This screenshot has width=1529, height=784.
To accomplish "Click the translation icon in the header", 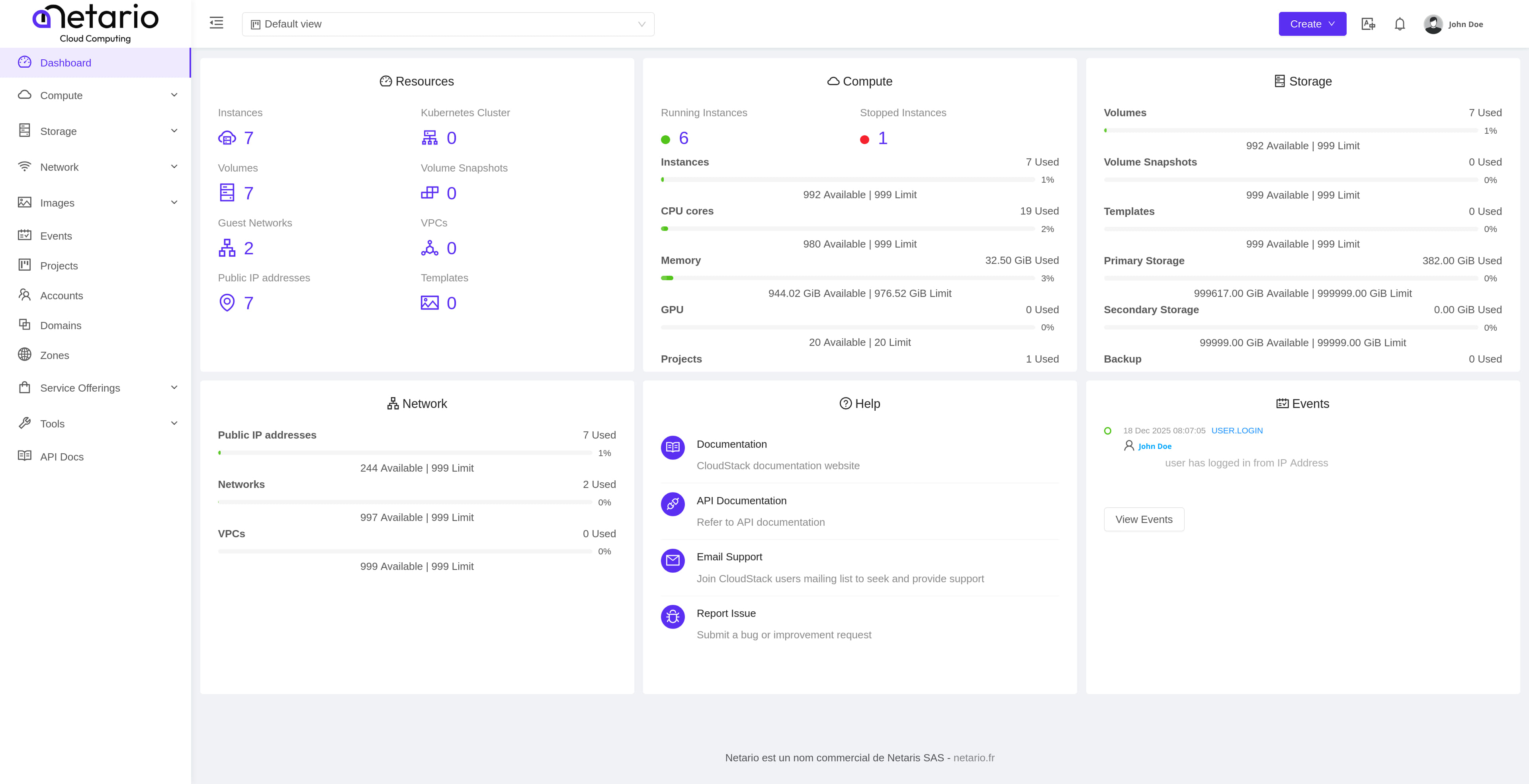I will (1368, 24).
